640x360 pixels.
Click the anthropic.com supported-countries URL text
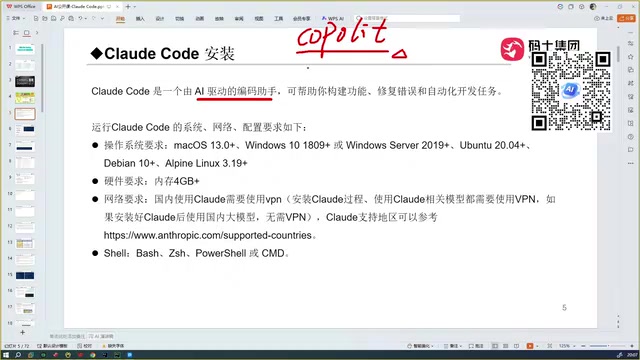(208, 236)
